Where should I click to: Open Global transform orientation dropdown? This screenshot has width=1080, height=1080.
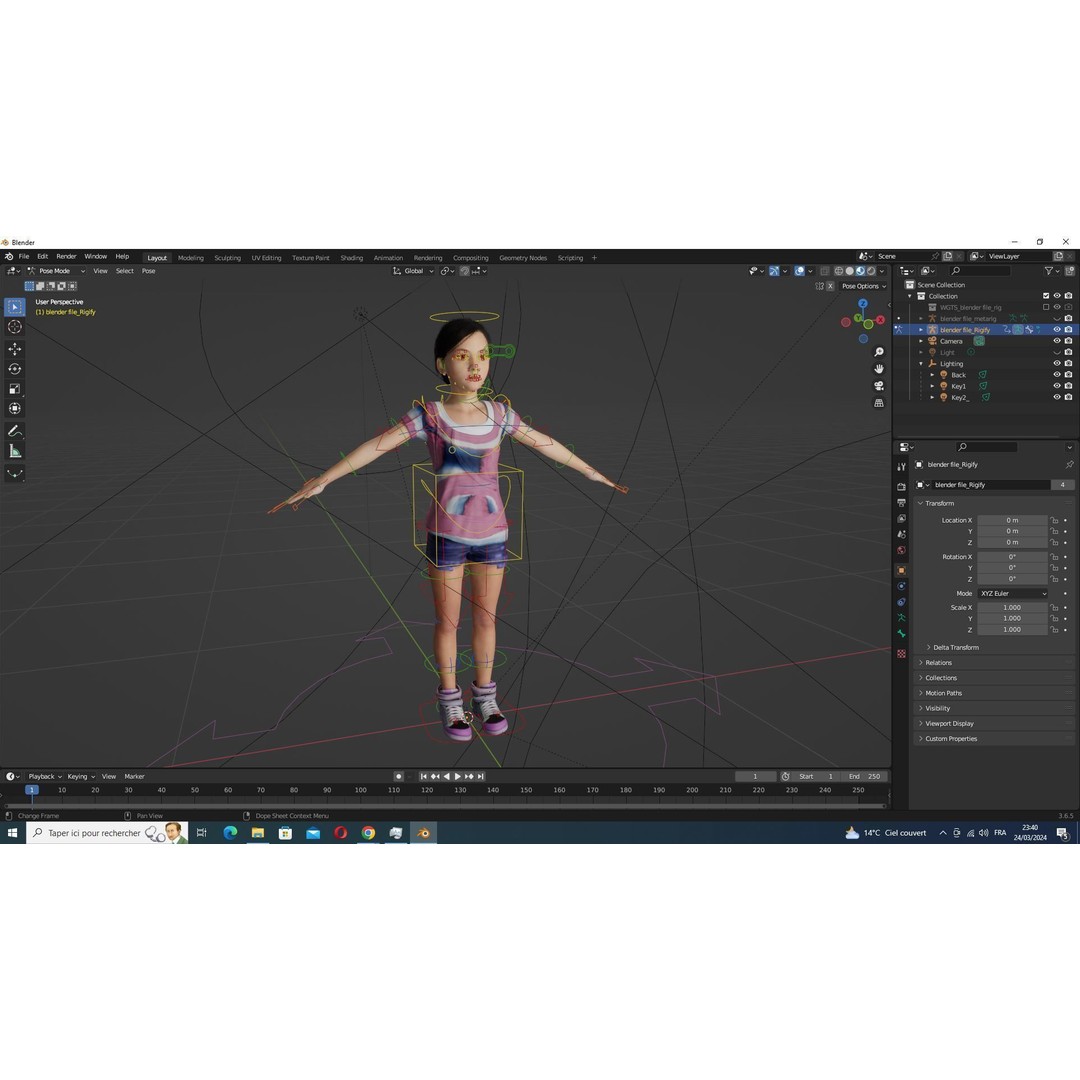pyautogui.click(x=413, y=271)
